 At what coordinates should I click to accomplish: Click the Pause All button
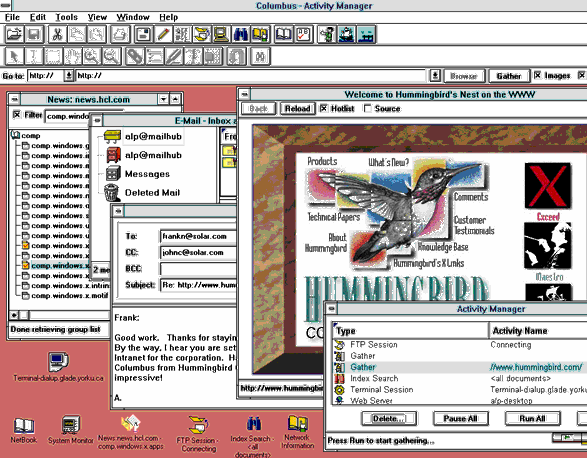click(460, 418)
